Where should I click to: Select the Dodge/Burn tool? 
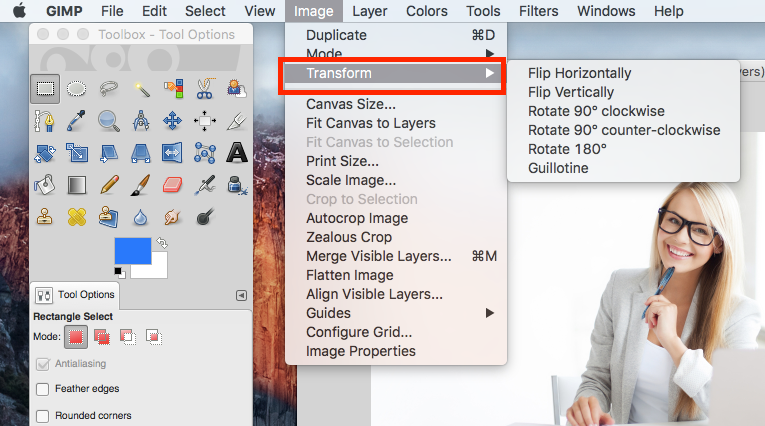click(x=205, y=217)
